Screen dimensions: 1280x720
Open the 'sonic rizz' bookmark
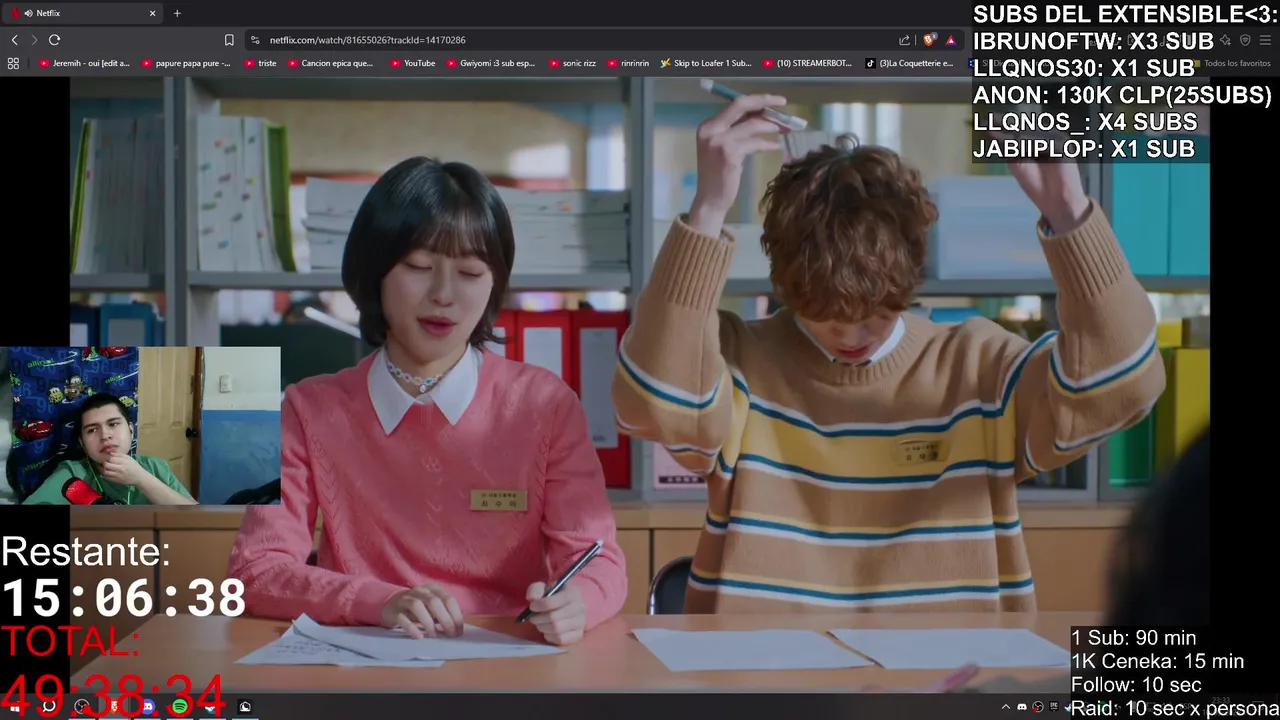(x=572, y=63)
